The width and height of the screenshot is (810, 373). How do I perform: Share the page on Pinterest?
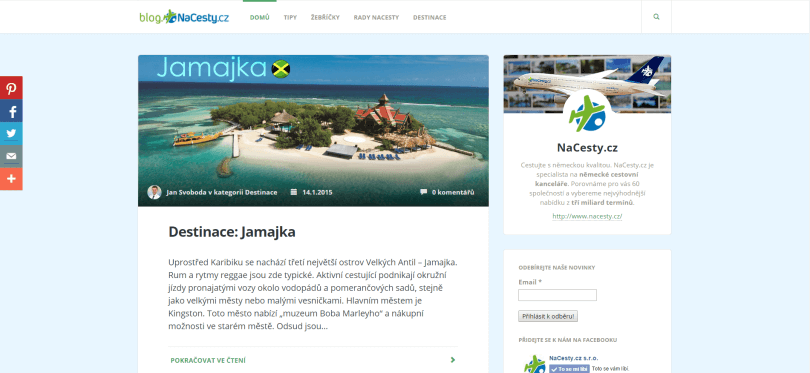11,88
